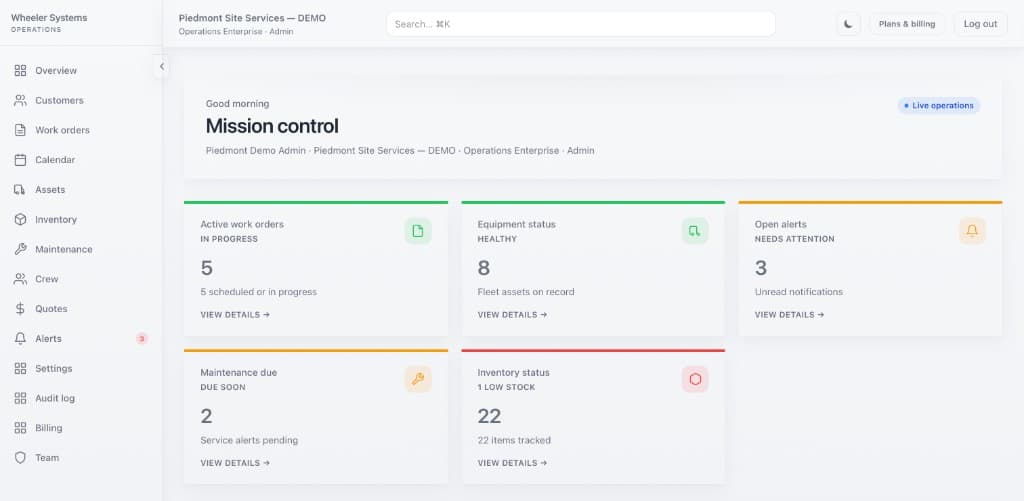
Task: Click the Overview grid icon in sidebar
Action: pyautogui.click(x=20, y=71)
